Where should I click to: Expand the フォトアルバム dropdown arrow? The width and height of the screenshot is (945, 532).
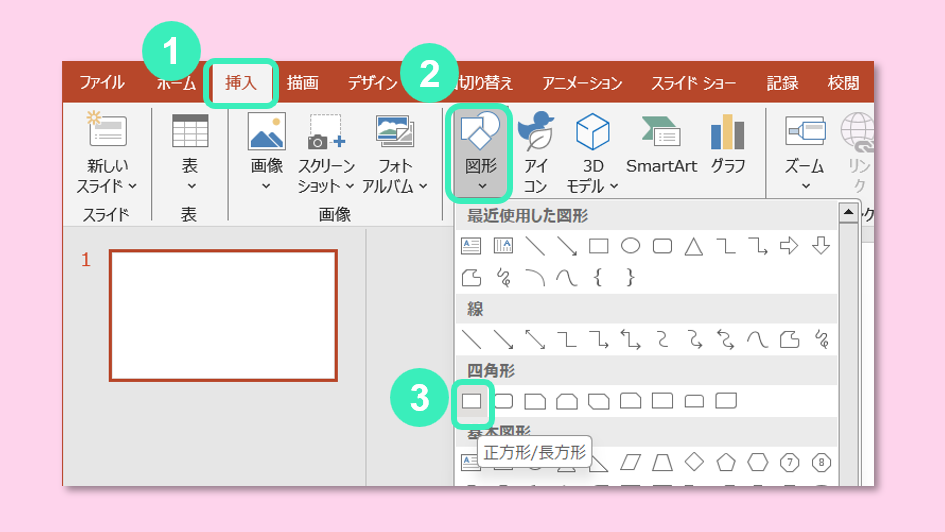click(x=423, y=186)
